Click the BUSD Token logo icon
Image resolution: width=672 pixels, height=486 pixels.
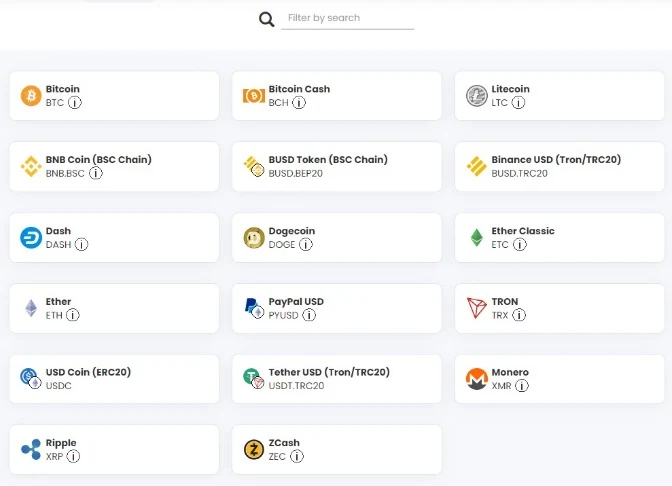pos(254,166)
